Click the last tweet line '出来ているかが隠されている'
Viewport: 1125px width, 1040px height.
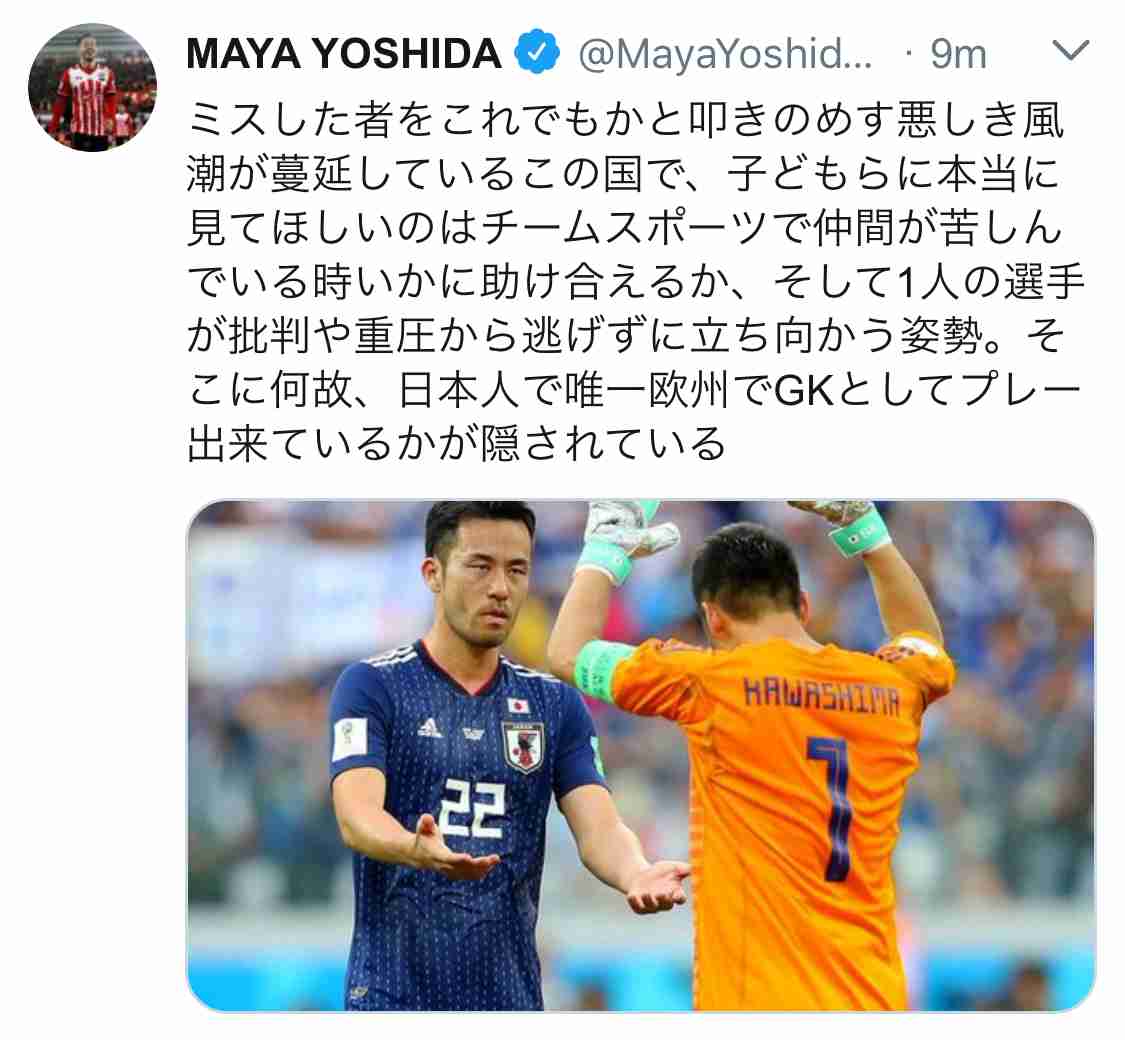pos(456,444)
